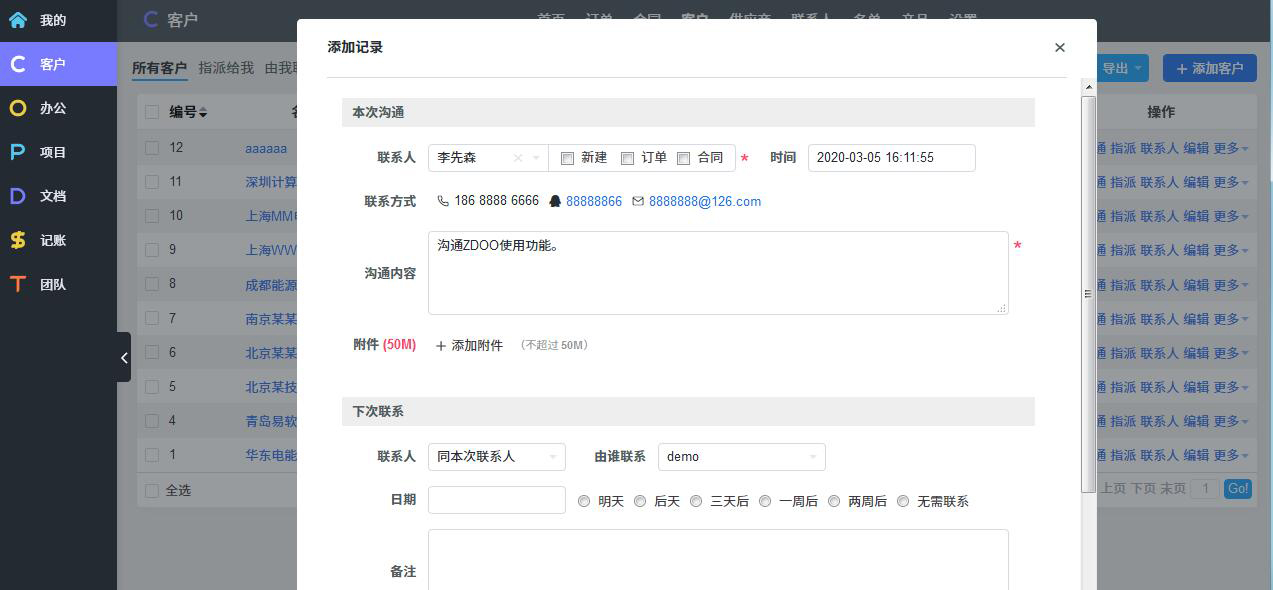Open the 联系人 dropdown showing 李先森
The image size is (1273, 590).
[488, 158]
